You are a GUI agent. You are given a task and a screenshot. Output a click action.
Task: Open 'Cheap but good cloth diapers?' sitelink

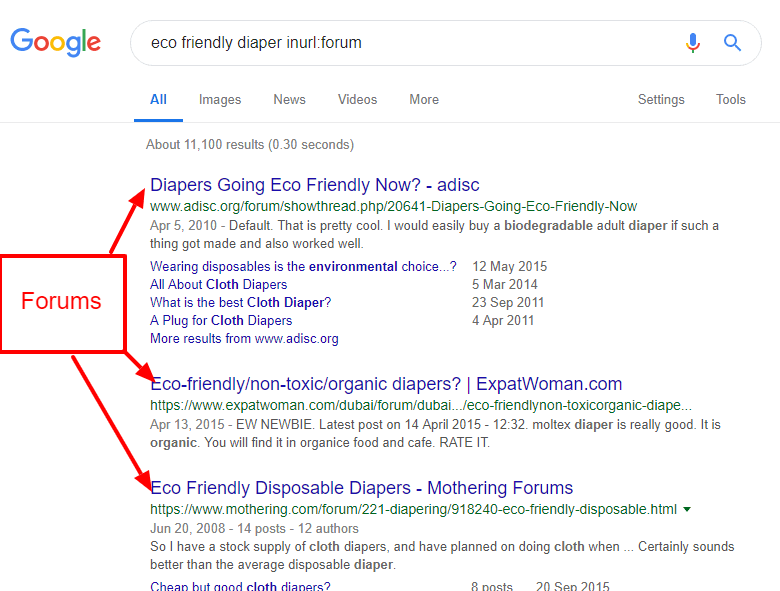pyautogui.click(x=240, y=586)
